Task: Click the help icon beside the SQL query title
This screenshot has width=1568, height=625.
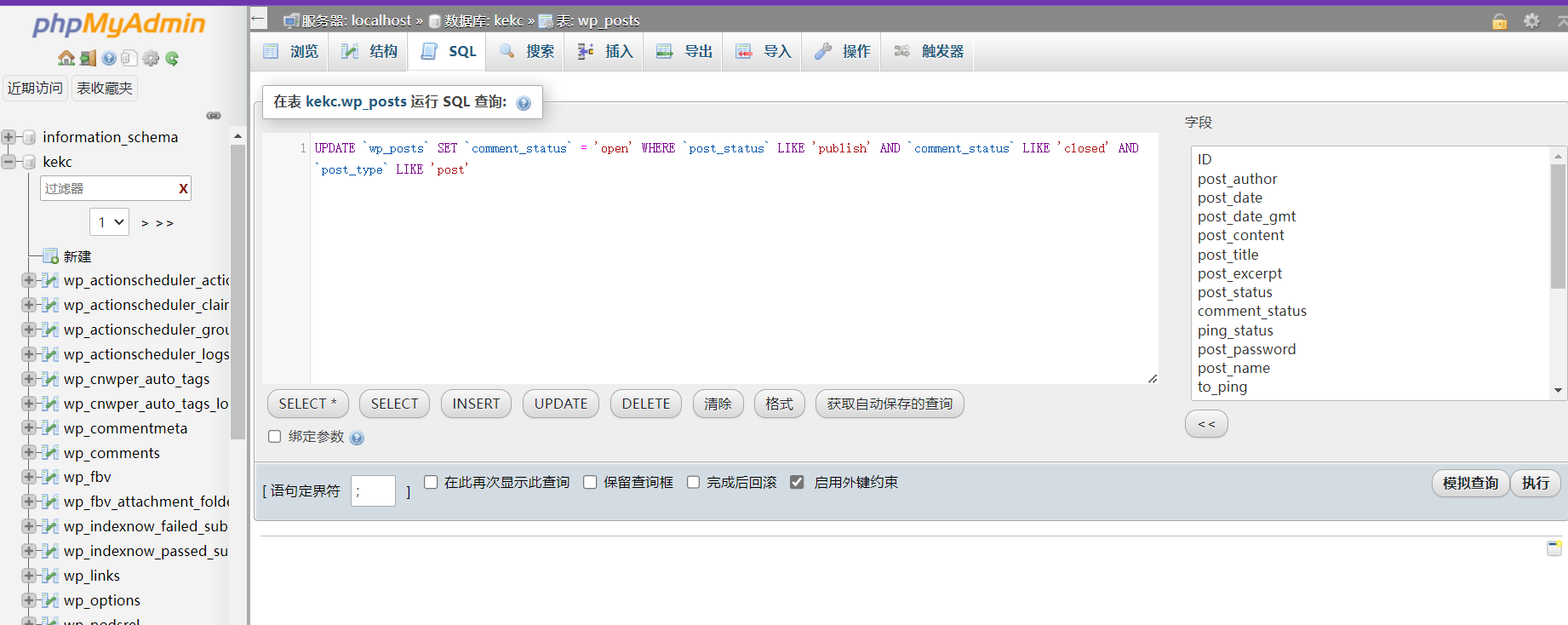Action: (x=524, y=103)
